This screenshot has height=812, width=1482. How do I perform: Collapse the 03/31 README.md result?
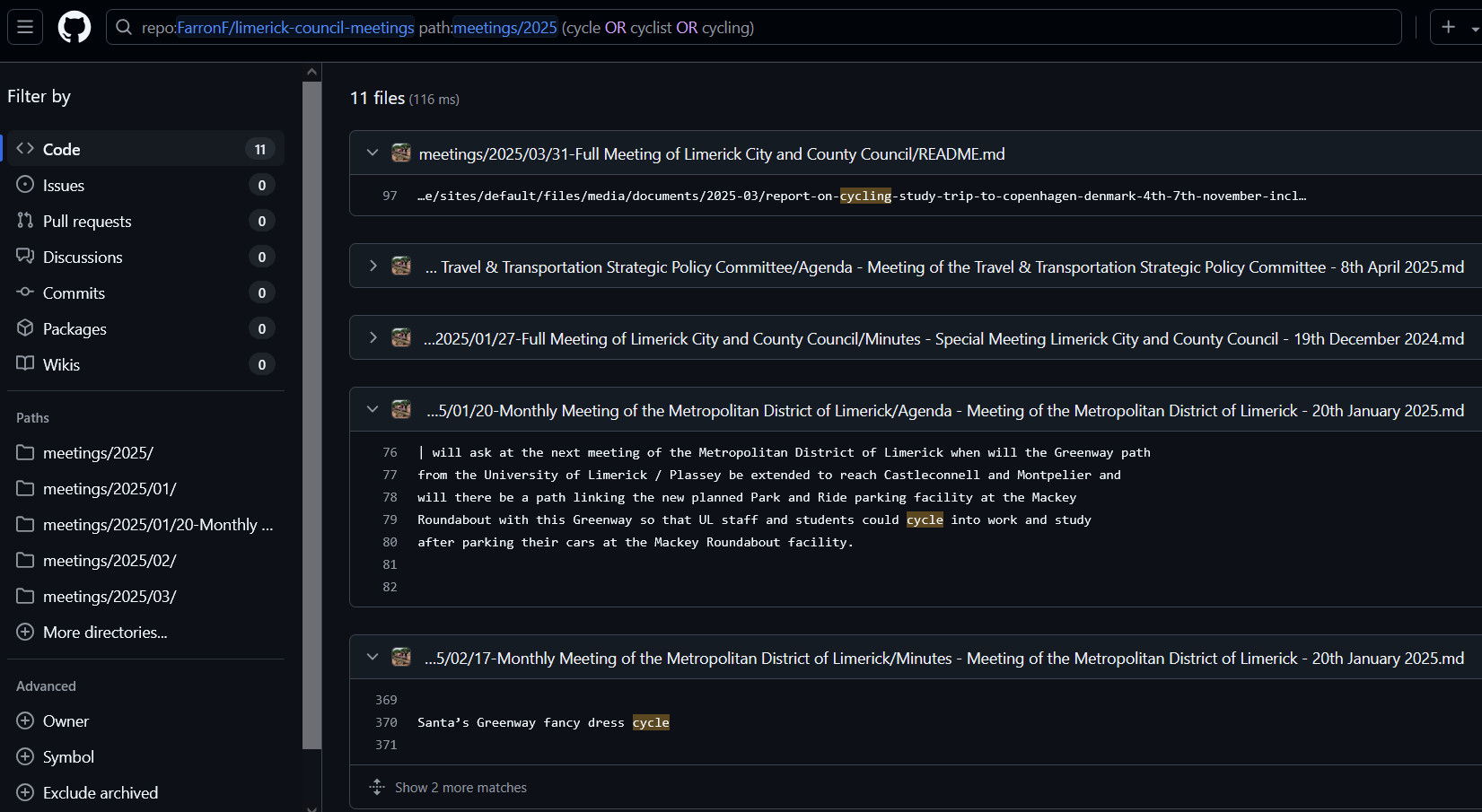[x=373, y=153]
